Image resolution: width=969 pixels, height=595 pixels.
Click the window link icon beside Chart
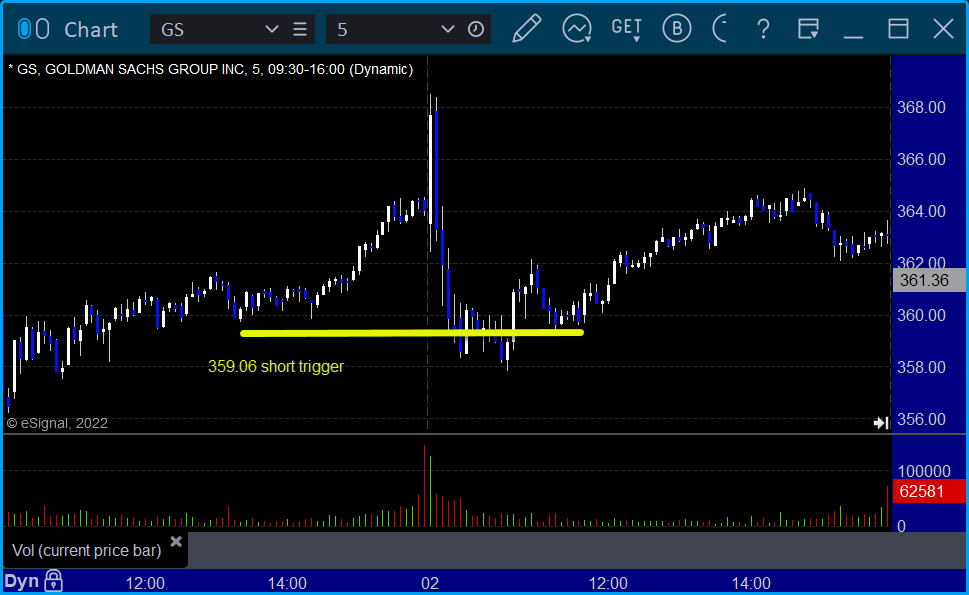point(33,29)
